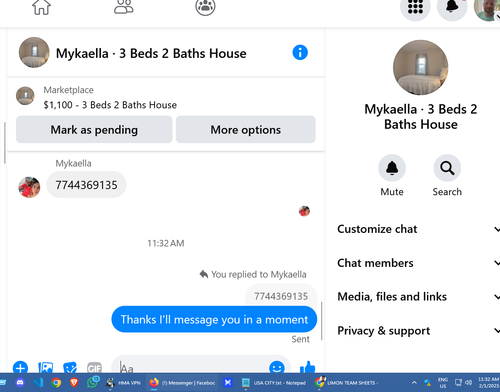Show hidden system tray icons chevron
500x392 pixels.
tap(414, 383)
